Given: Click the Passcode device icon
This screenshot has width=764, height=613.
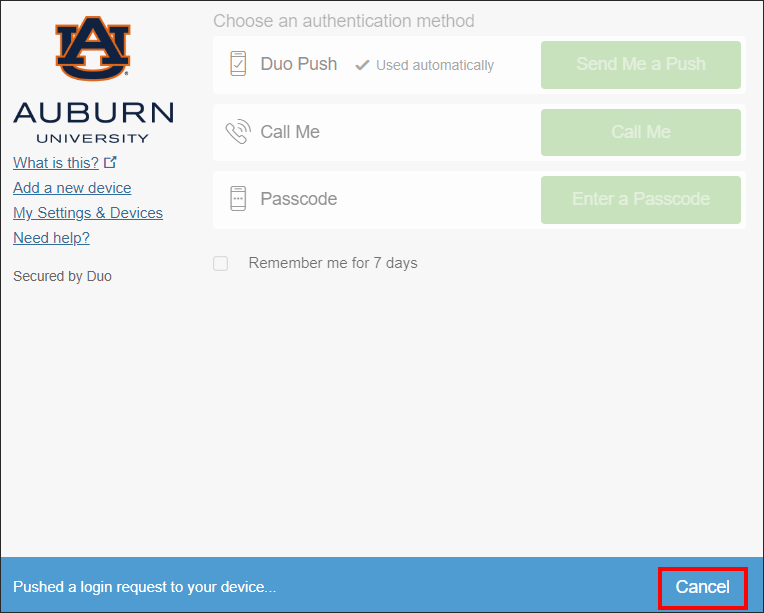Looking at the screenshot, I should (238, 199).
